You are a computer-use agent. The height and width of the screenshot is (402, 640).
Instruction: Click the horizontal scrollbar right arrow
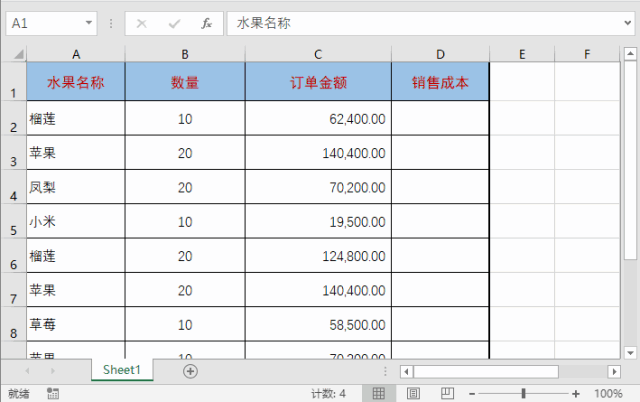[x=614, y=371]
